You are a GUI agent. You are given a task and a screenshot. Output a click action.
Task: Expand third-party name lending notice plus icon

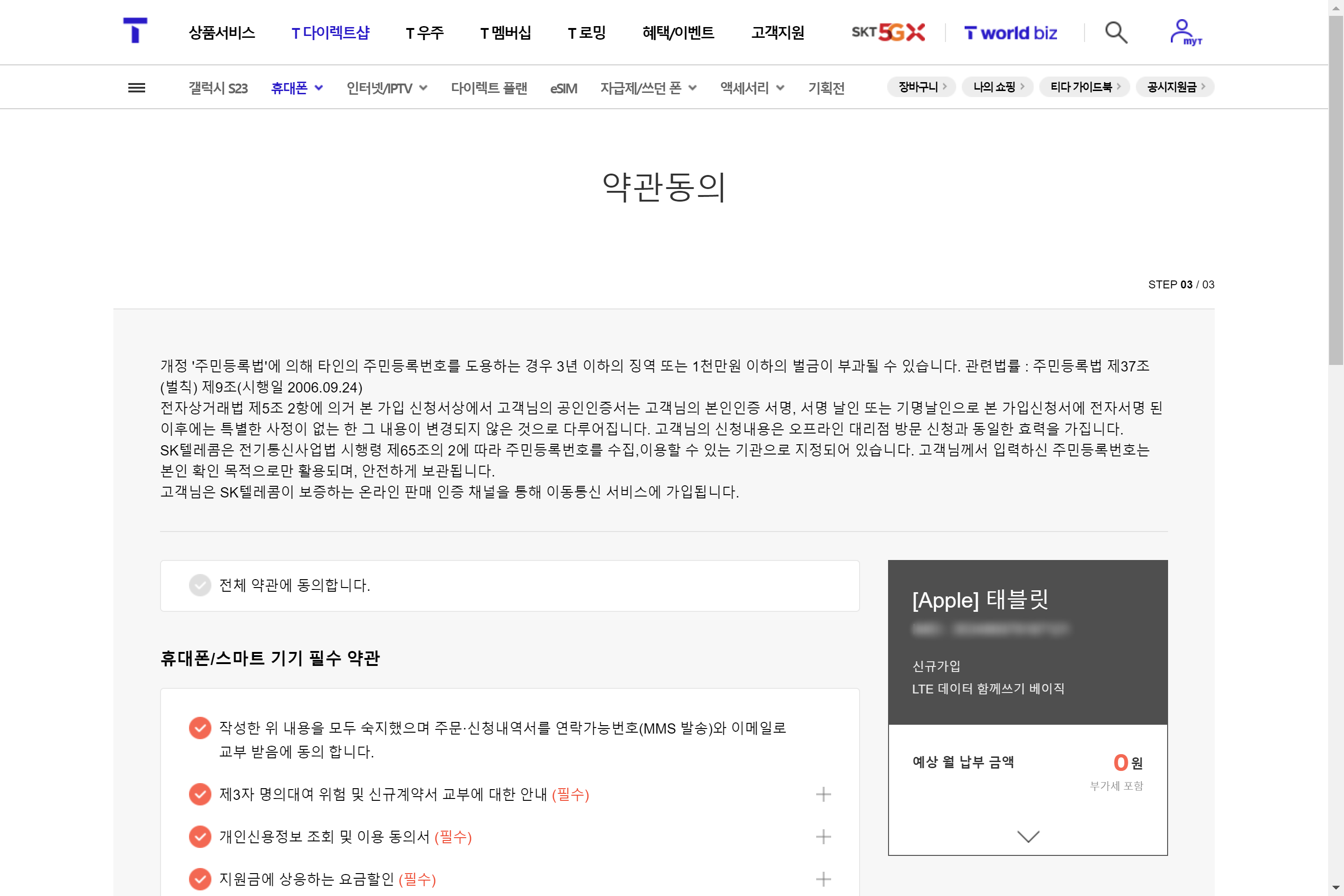click(823, 794)
